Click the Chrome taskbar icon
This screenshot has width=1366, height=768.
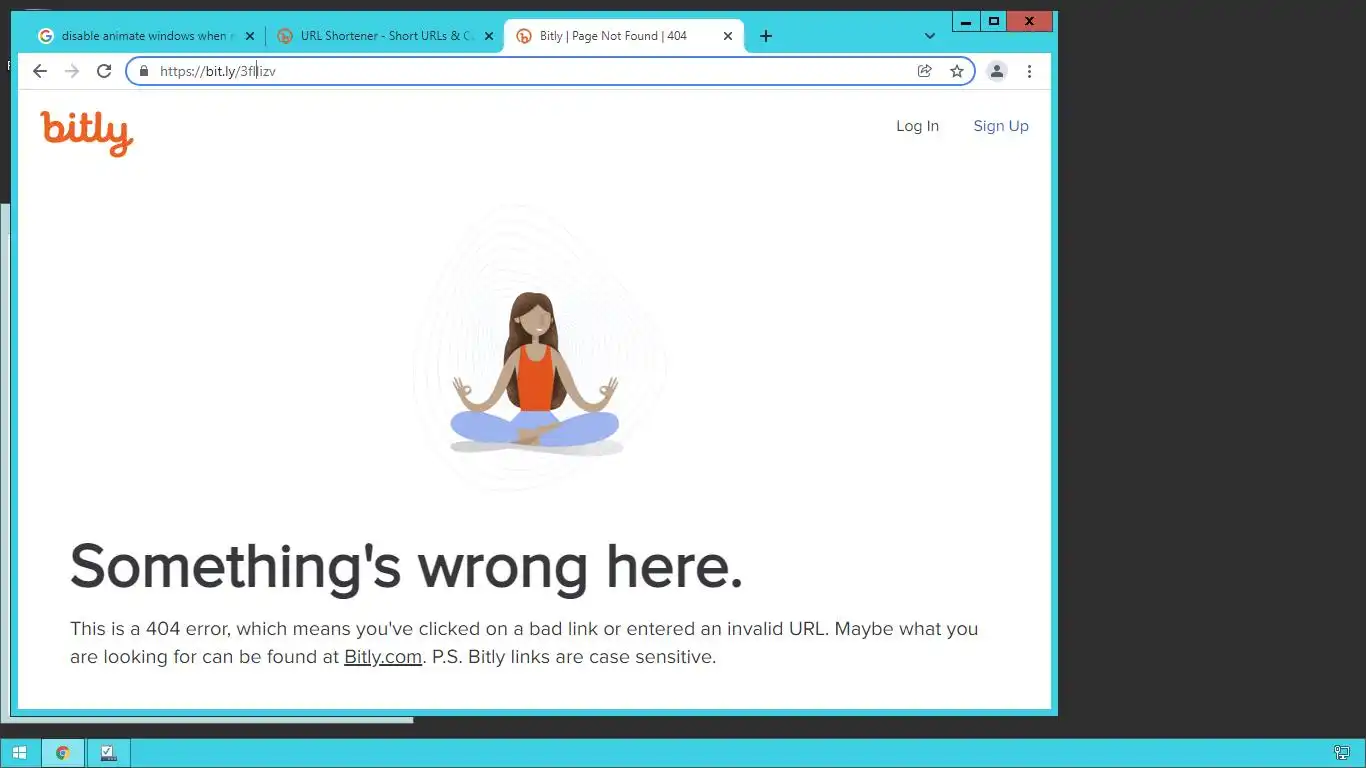point(63,753)
